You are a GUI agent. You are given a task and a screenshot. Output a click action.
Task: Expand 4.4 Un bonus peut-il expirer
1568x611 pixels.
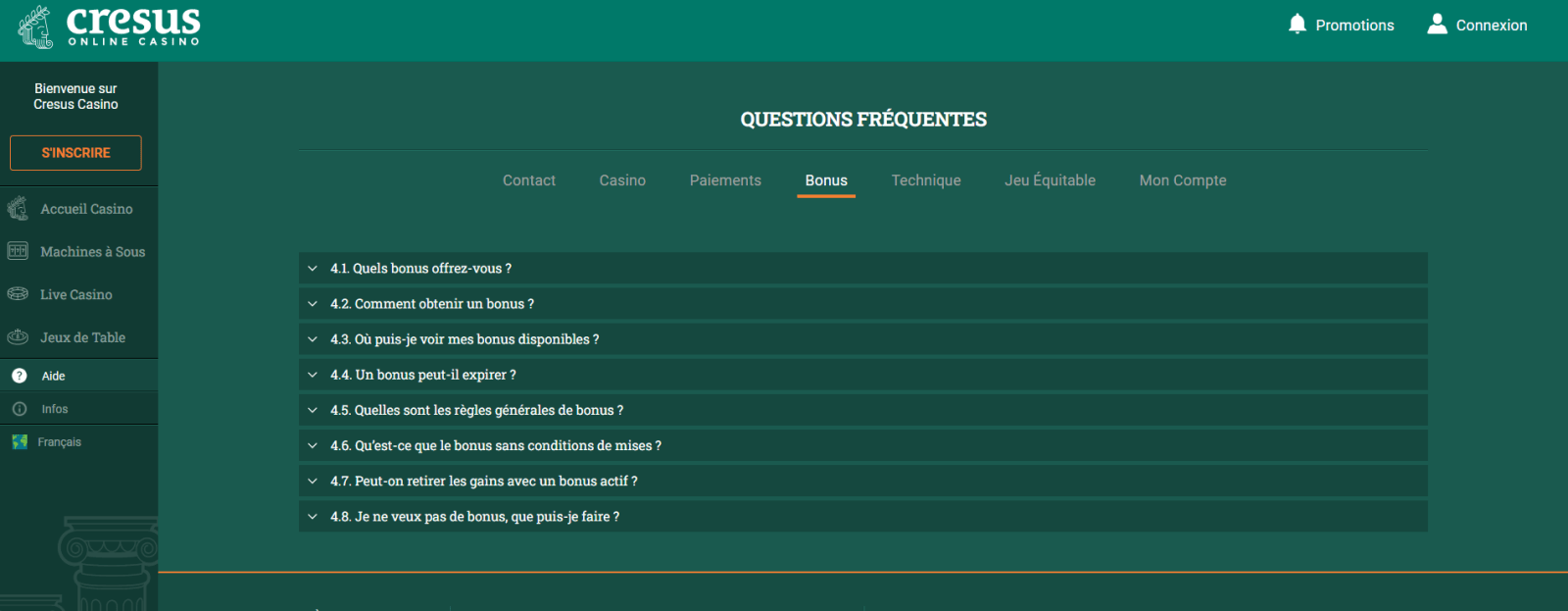[x=422, y=375]
